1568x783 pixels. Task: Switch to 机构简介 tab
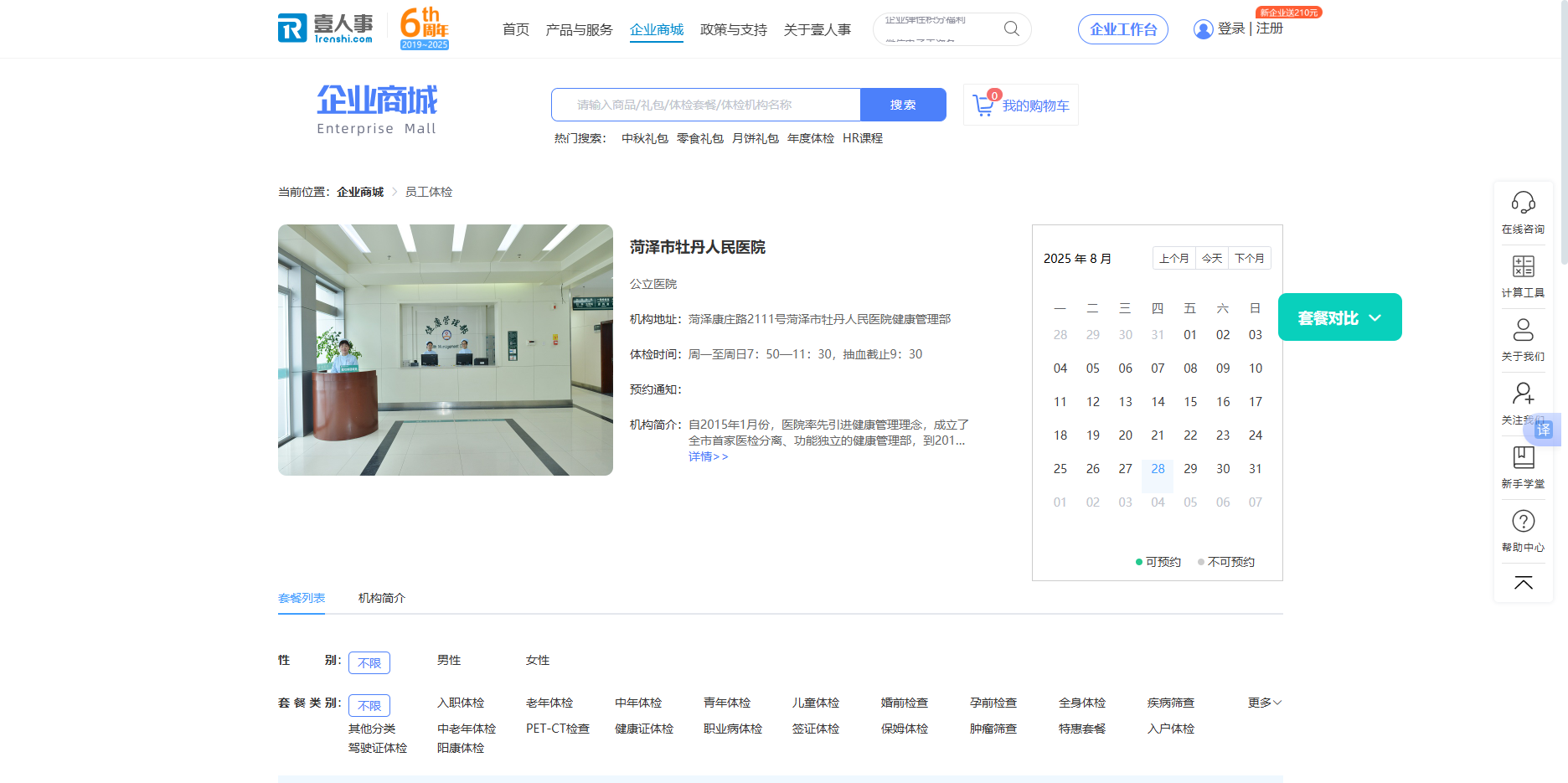(x=382, y=598)
